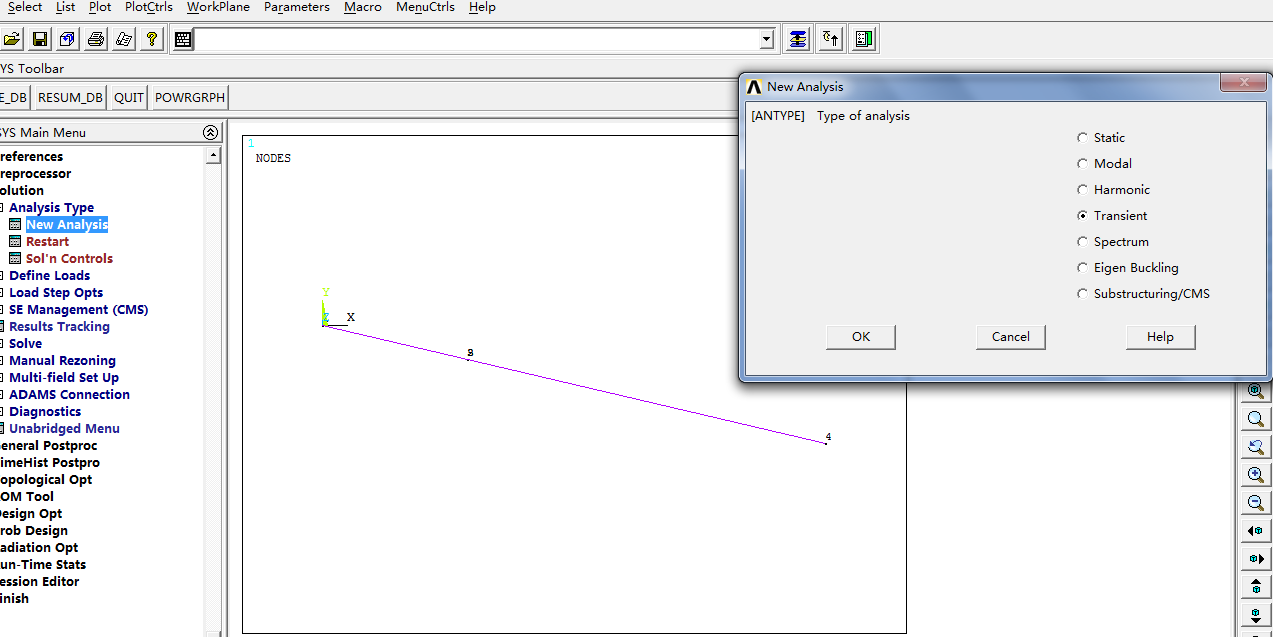Click the RESUM_DB toolbar button
The height and width of the screenshot is (637, 1273).
pos(70,97)
